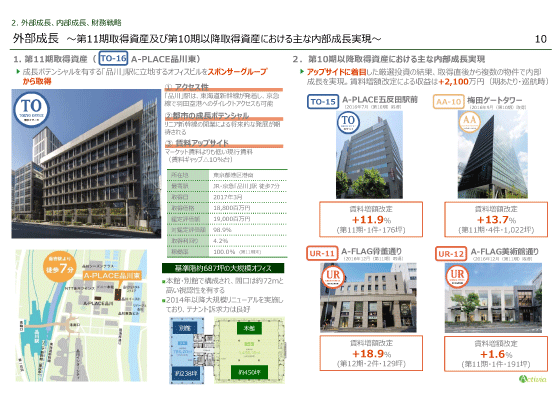Click the UR-11 badge beside A-FLAG骨董通り
560x396 pixels.
click(x=322, y=254)
